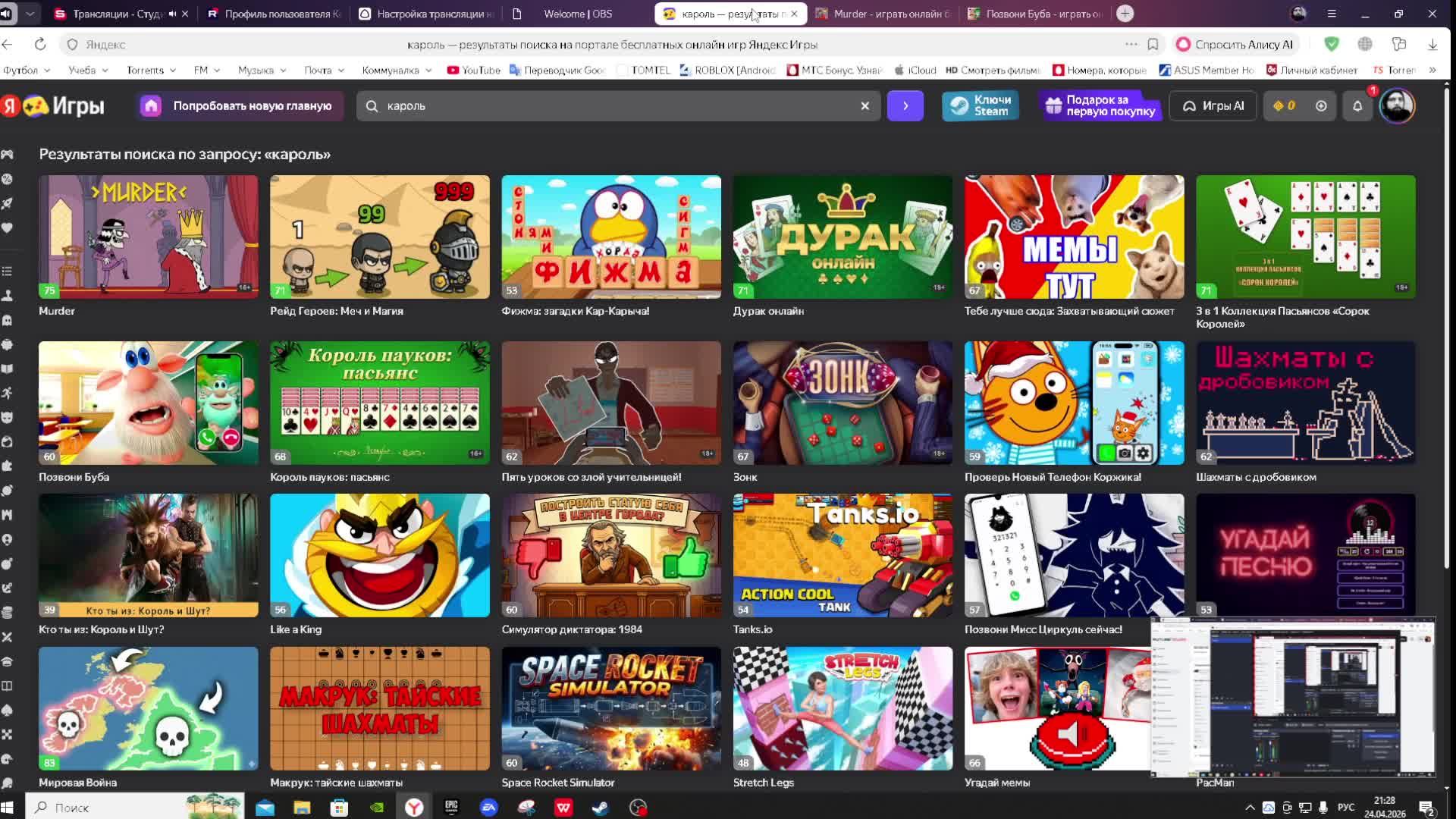Submit search with purple arrow button
Screen dimensions: 1456x819
(905, 106)
